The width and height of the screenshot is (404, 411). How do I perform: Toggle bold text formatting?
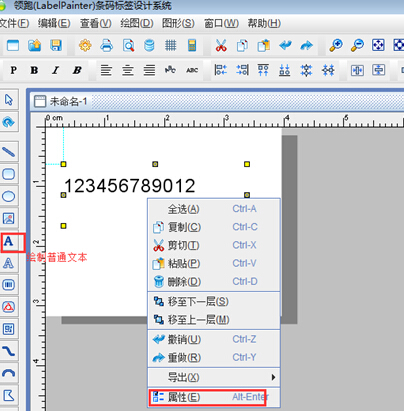[34, 70]
